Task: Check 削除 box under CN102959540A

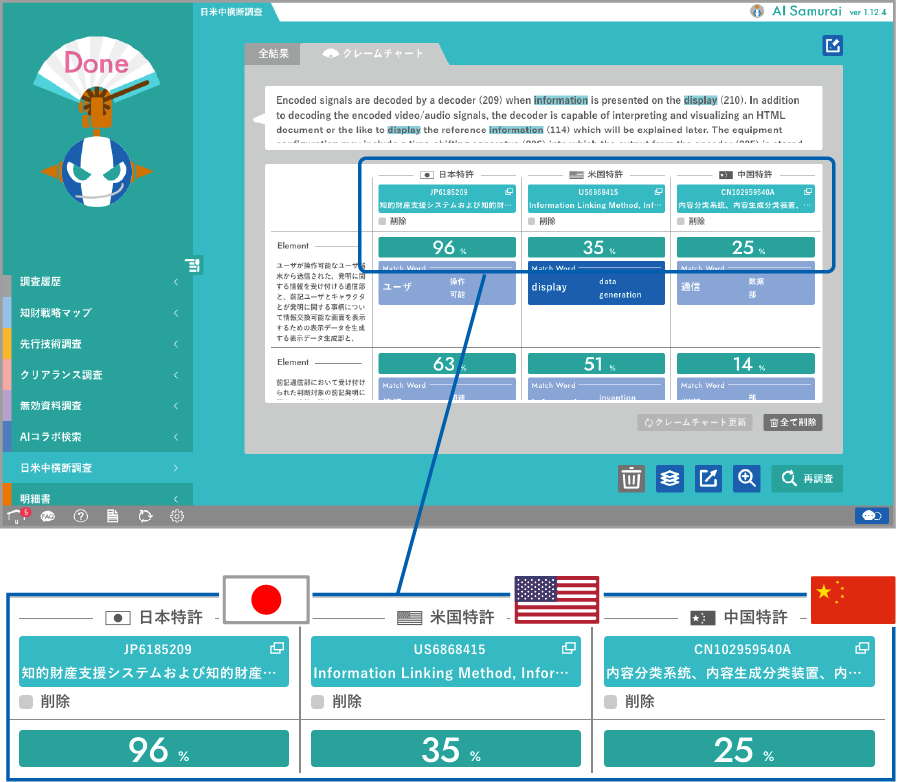Action: 682,221
